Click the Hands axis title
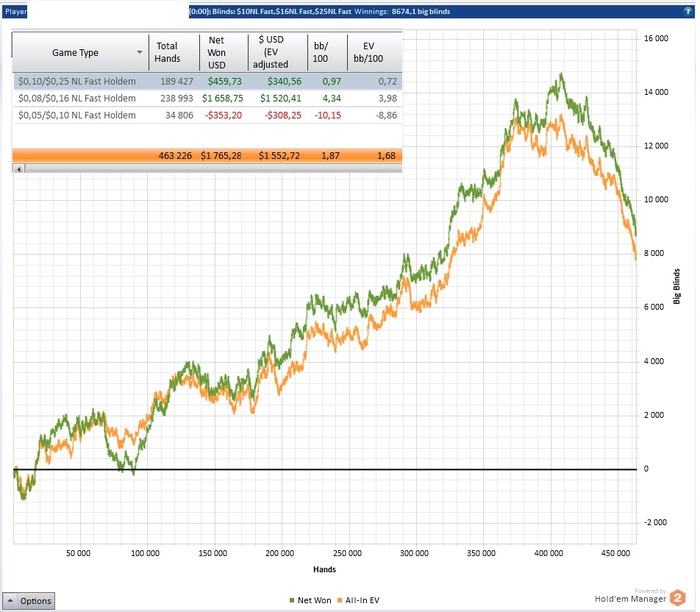Image resolution: width=700 pixels, height=612 pixels. point(325,570)
